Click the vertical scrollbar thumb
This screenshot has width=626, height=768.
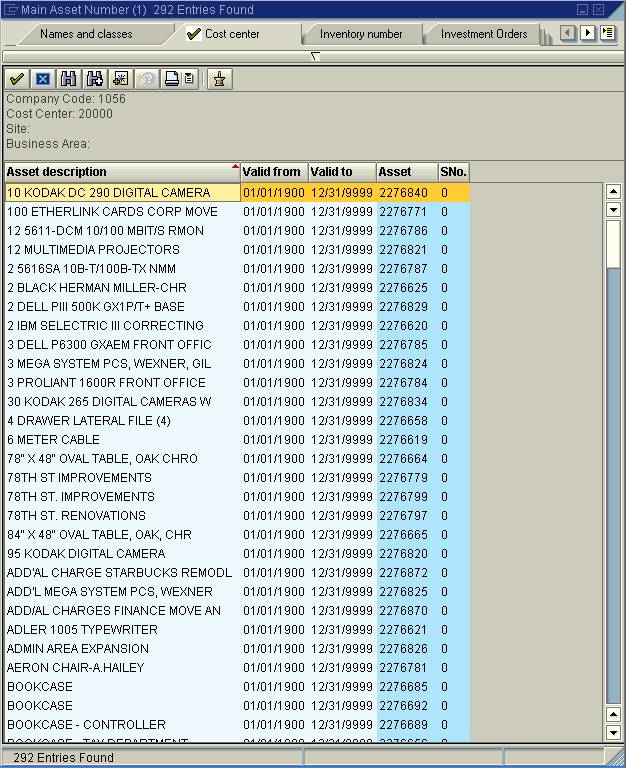[x=613, y=244]
